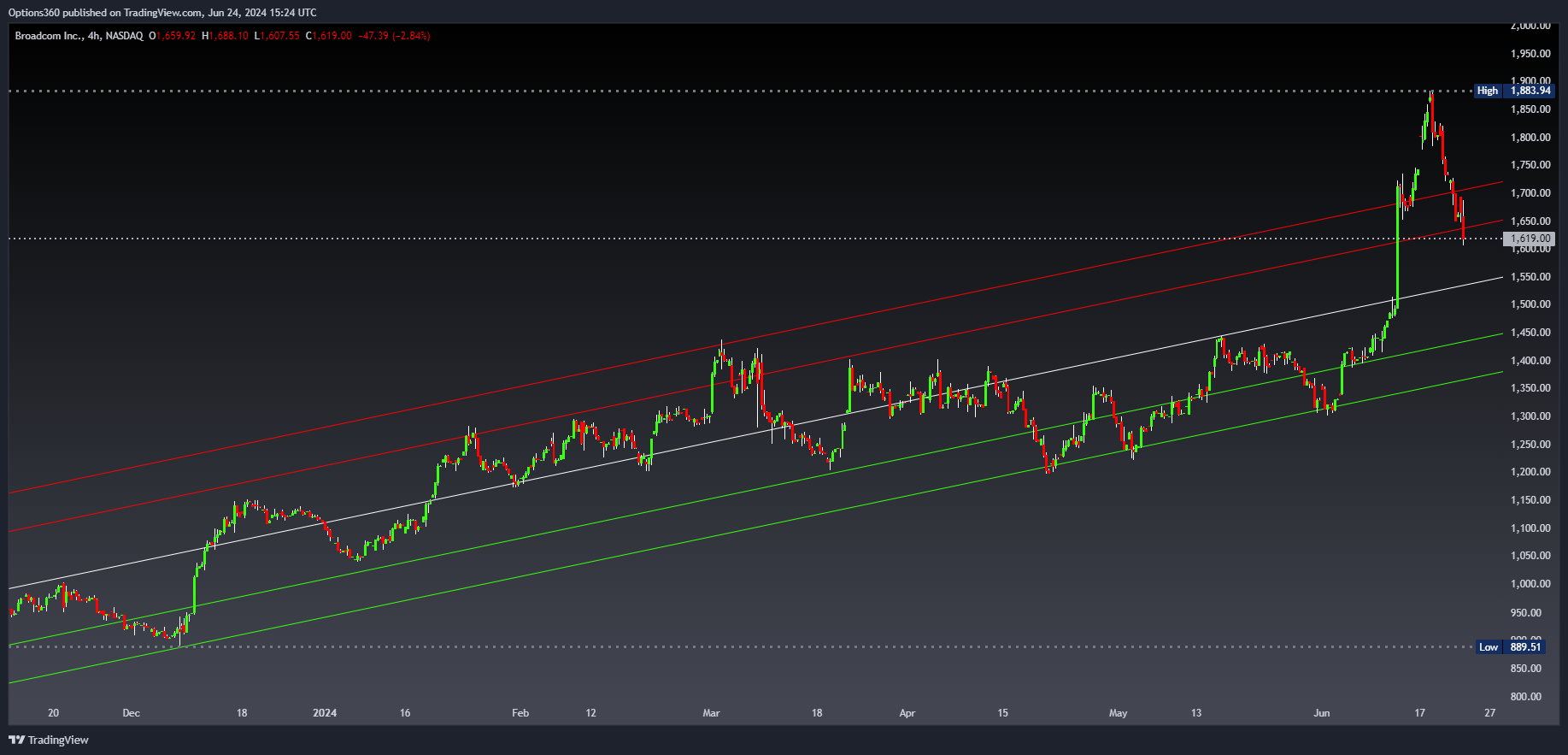Click the 17 date label on time axis
Viewport: 1568px width, 755px height.
pos(1419,713)
